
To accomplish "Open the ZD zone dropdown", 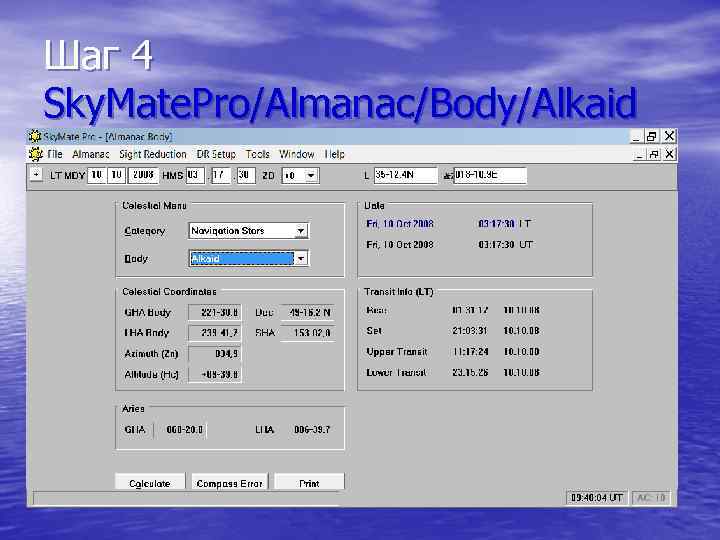I will [311, 175].
